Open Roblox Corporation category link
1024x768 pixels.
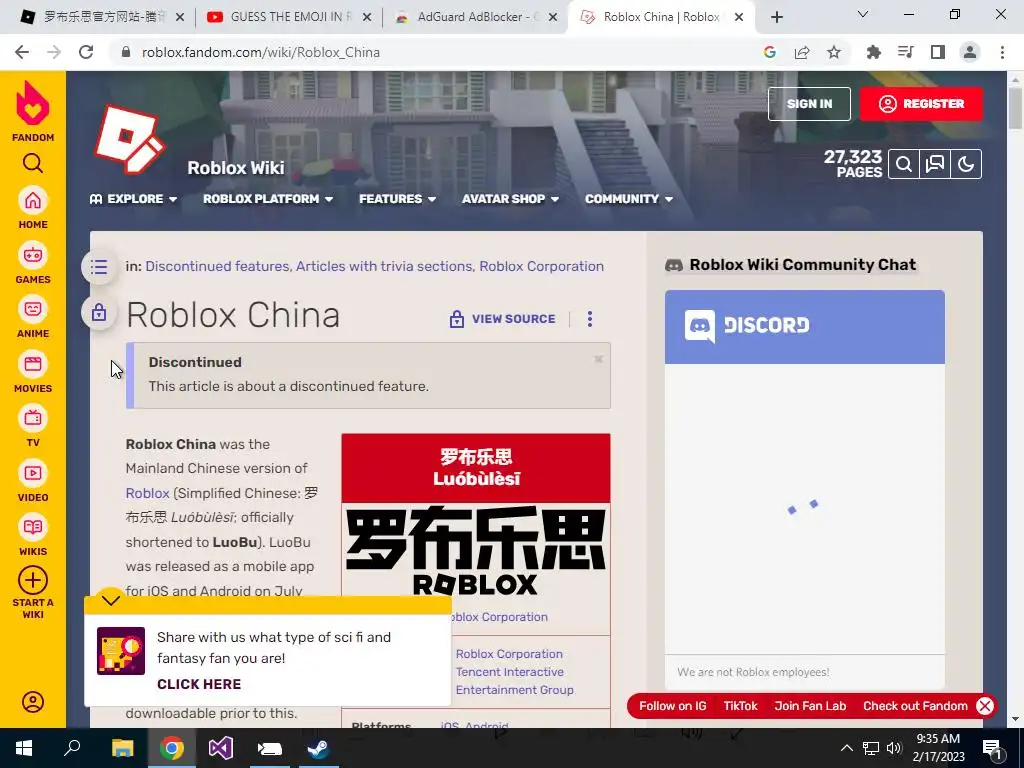pyautogui.click(x=541, y=266)
